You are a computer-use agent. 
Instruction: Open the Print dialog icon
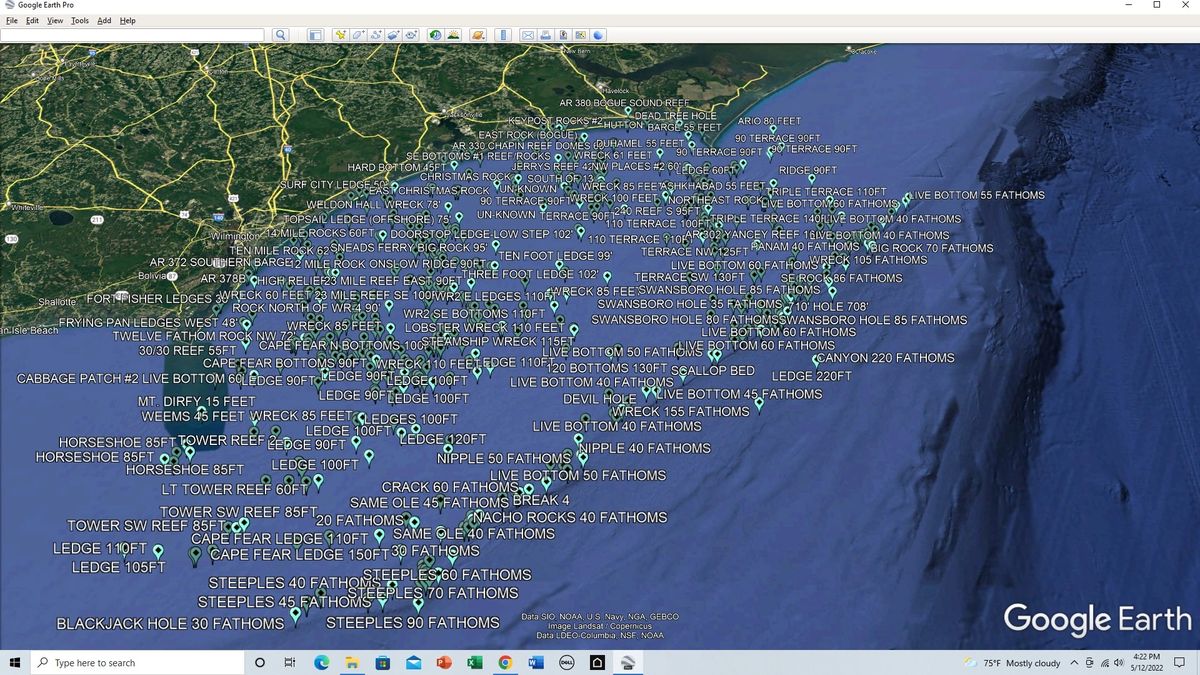point(545,35)
